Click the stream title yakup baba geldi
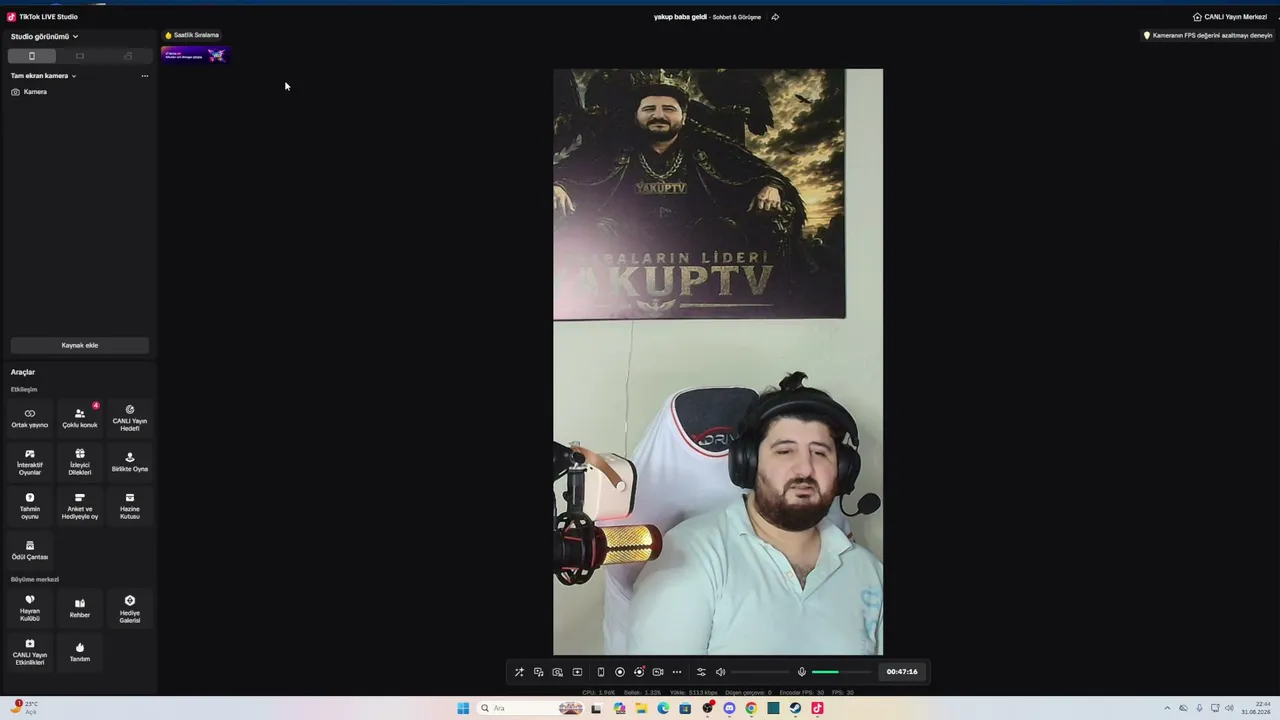Screen dimensions: 1280x720 (680, 17)
